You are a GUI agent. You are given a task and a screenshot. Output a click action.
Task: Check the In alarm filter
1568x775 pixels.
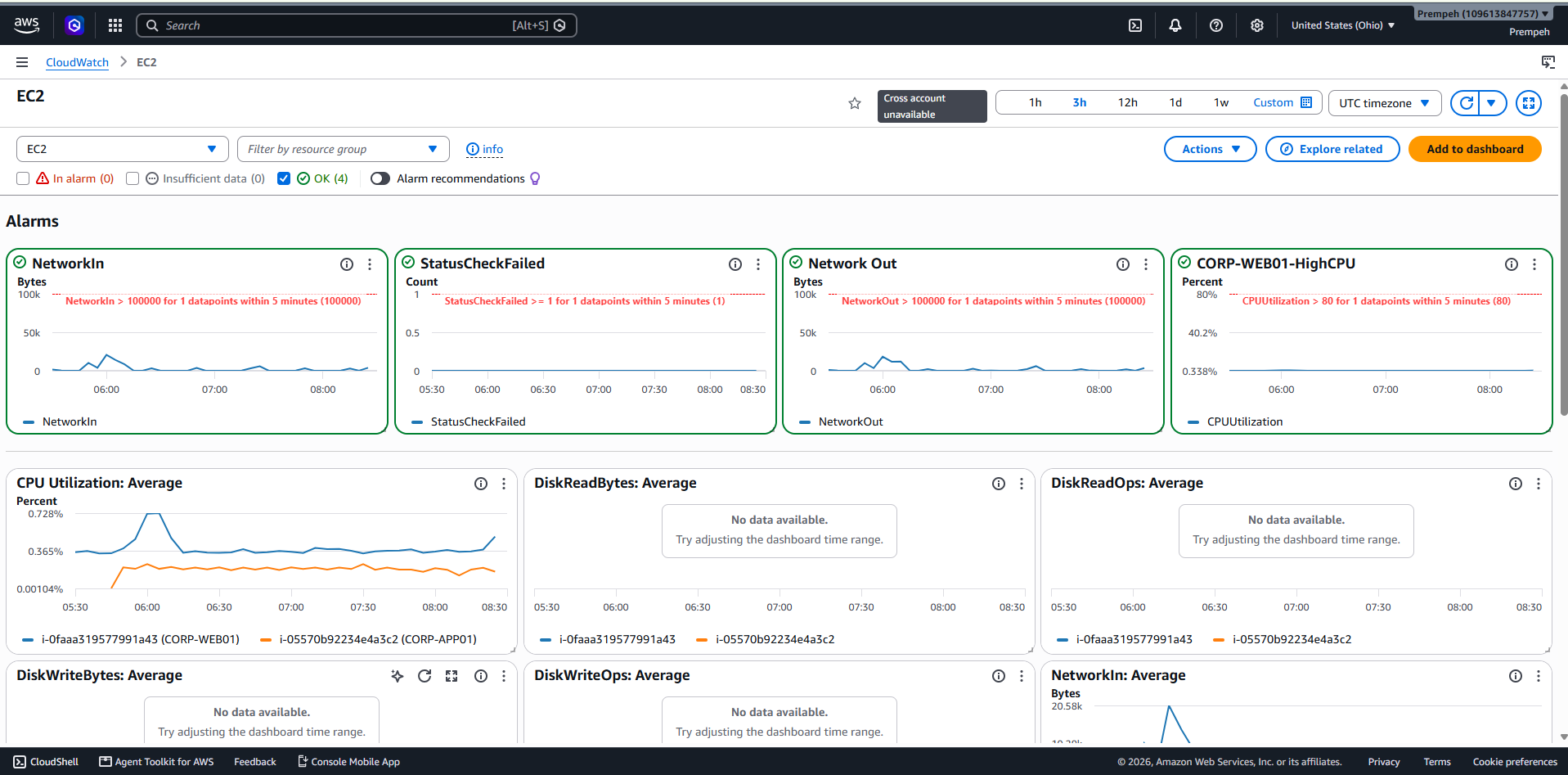(23, 178)
